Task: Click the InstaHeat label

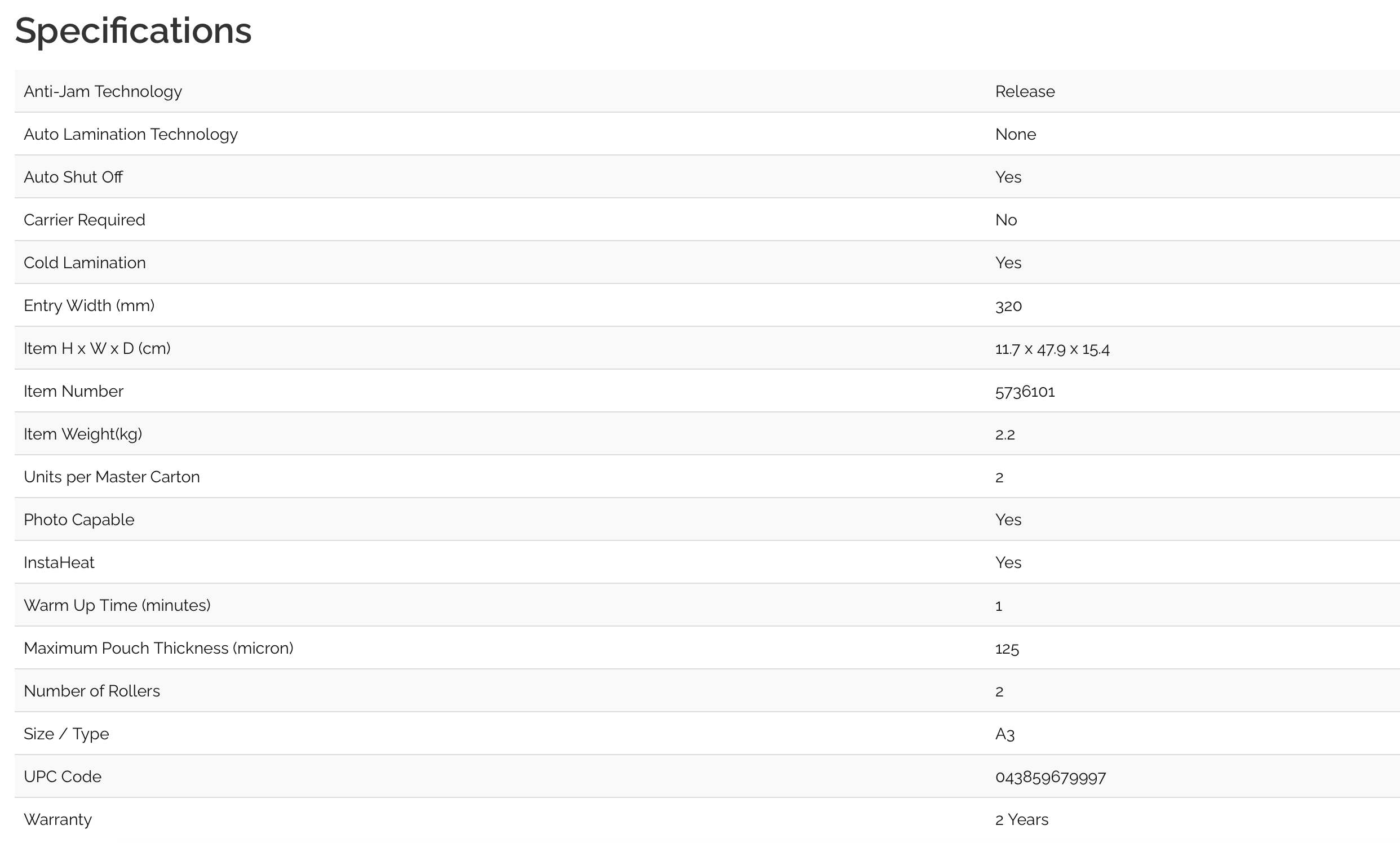Action: tap(59, 562)
